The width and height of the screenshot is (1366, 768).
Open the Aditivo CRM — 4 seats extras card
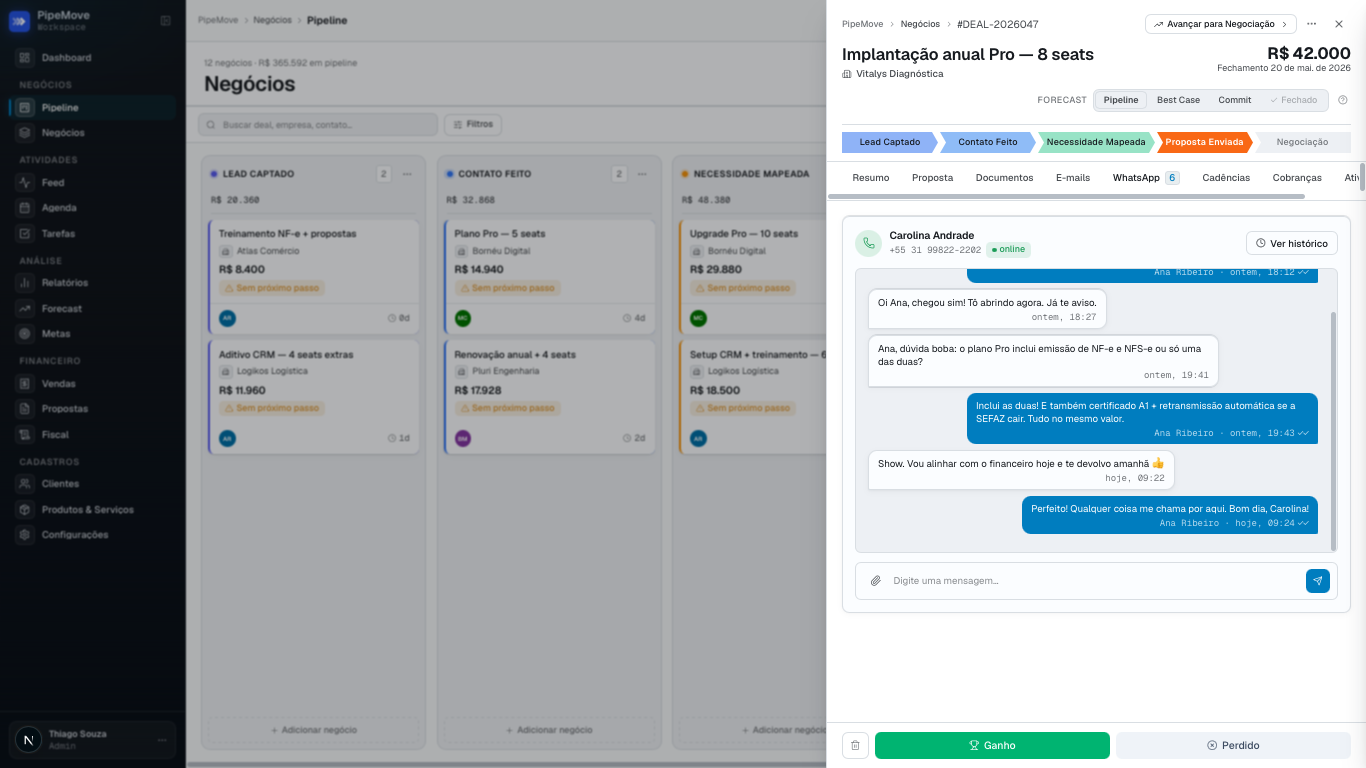coord(314,396)
